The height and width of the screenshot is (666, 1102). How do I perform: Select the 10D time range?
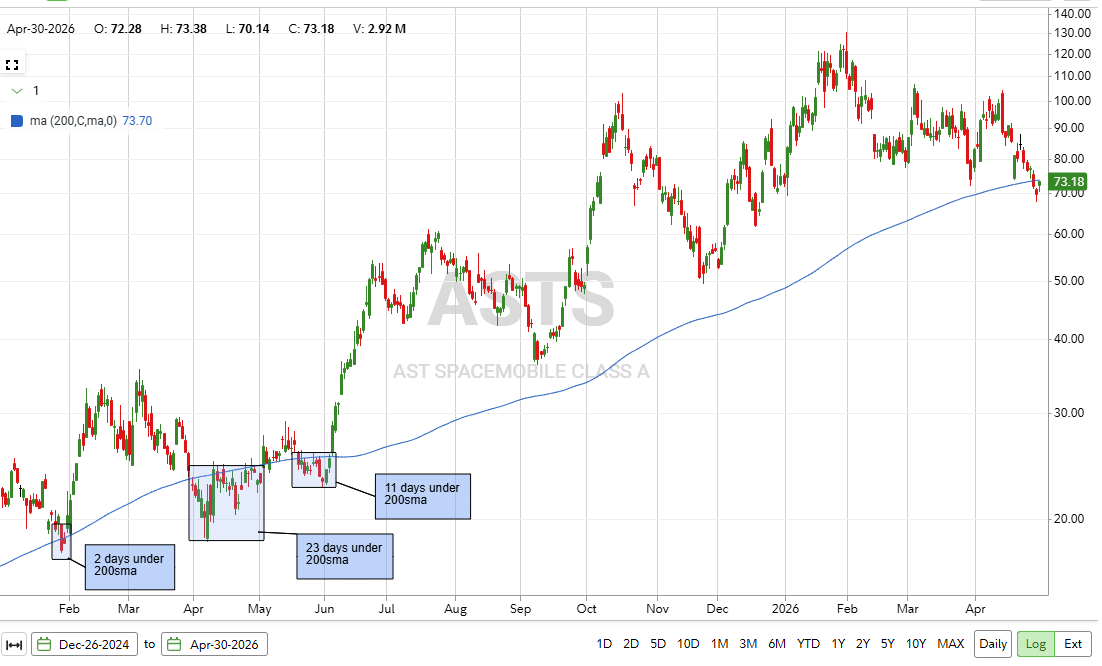click(x=688, y=644)
